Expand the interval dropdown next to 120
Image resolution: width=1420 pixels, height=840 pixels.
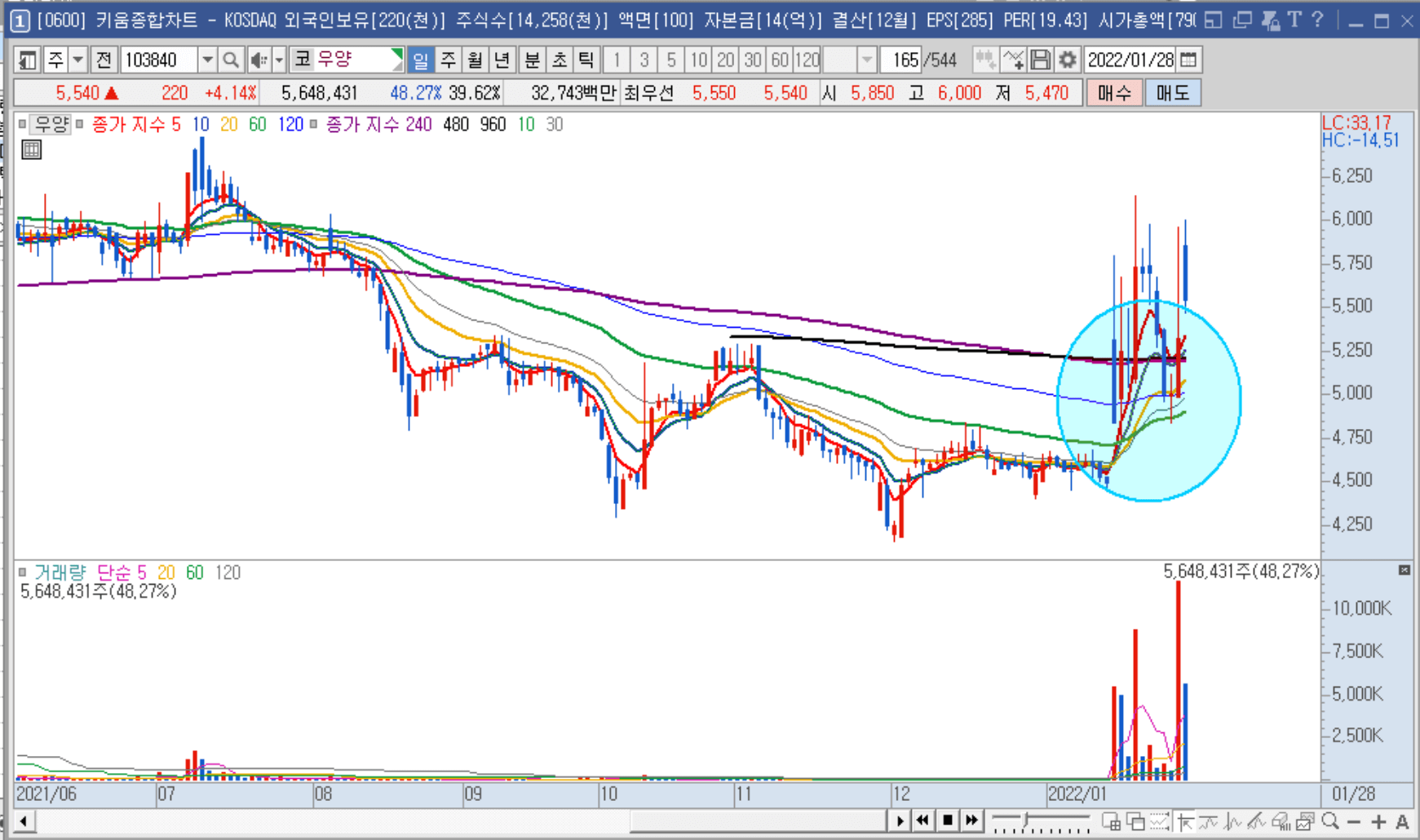coord(867,60)
